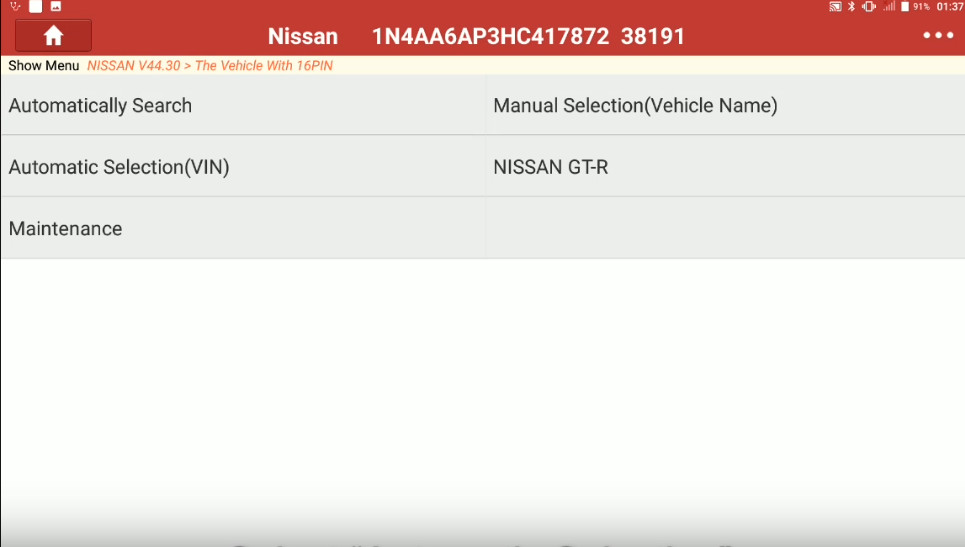
Task: Tap the Nissan title in header
Action: coord(303,36)
